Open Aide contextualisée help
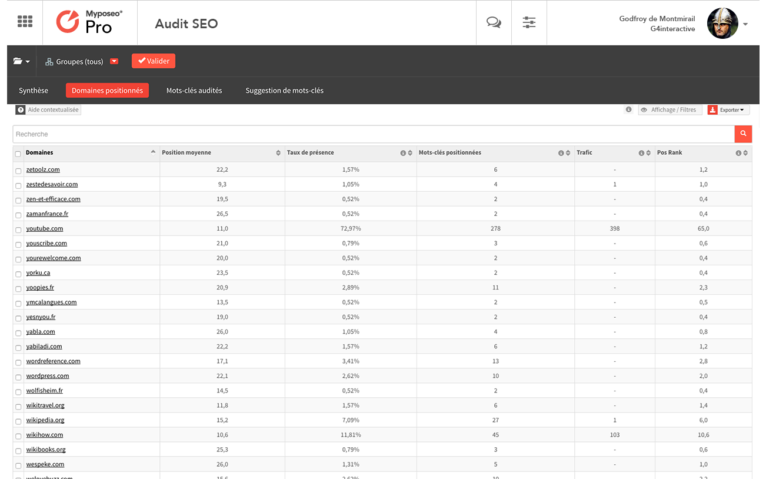The image size is (766, 479). click(48, 110)
